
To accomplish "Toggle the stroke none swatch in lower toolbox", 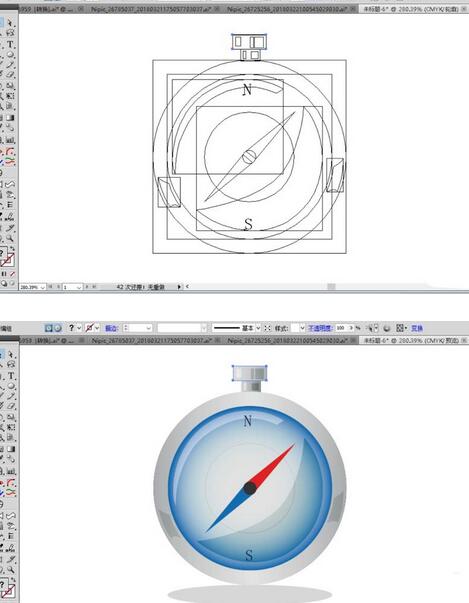I will (8, 592).
